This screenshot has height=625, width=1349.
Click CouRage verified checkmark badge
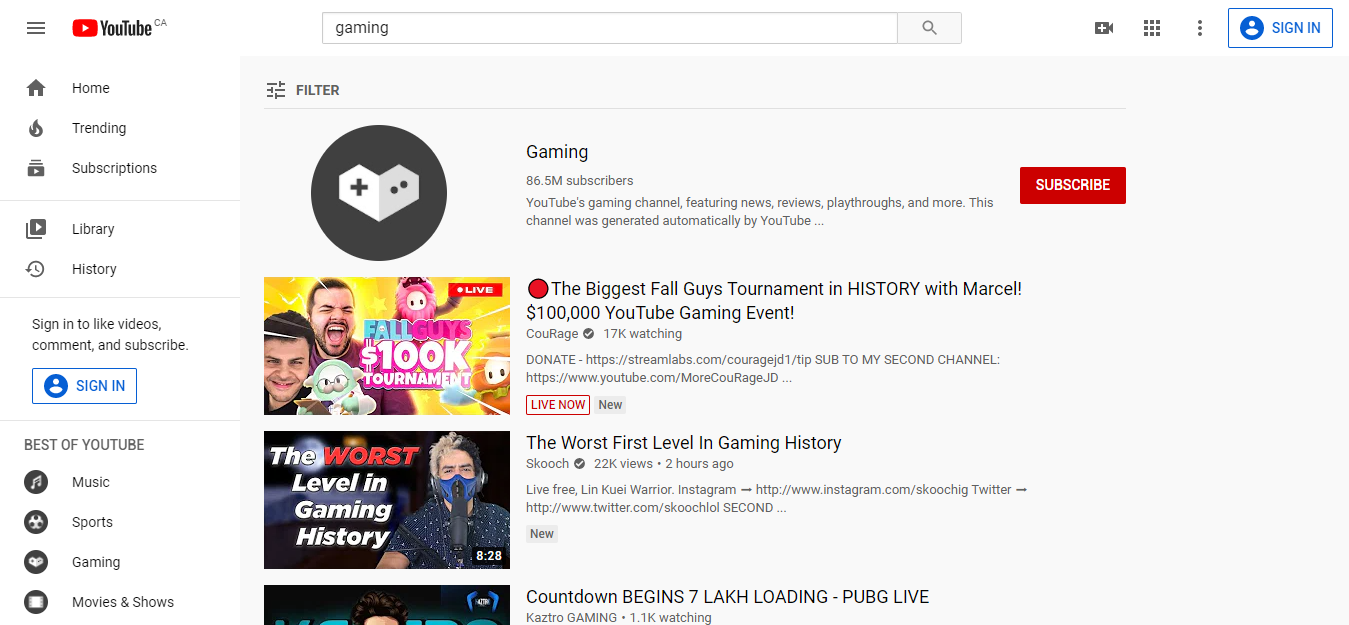pyautogui.click(x=589, y=334)
